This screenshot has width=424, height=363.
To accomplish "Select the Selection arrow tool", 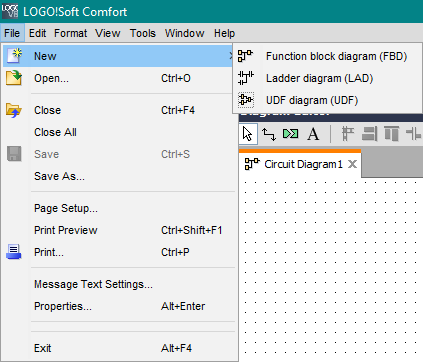I will click(248, 134).
